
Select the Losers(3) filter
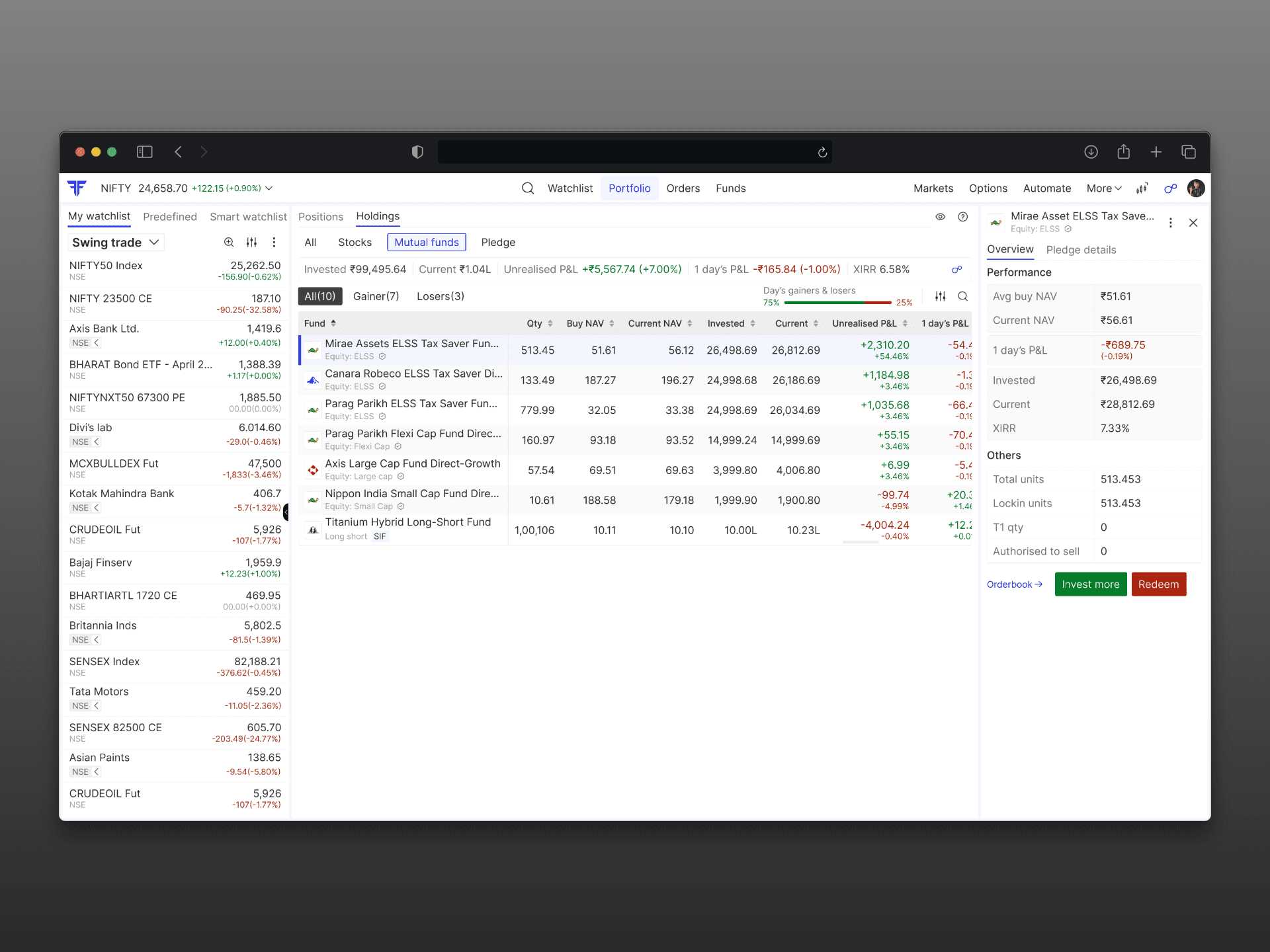[440, 297]
